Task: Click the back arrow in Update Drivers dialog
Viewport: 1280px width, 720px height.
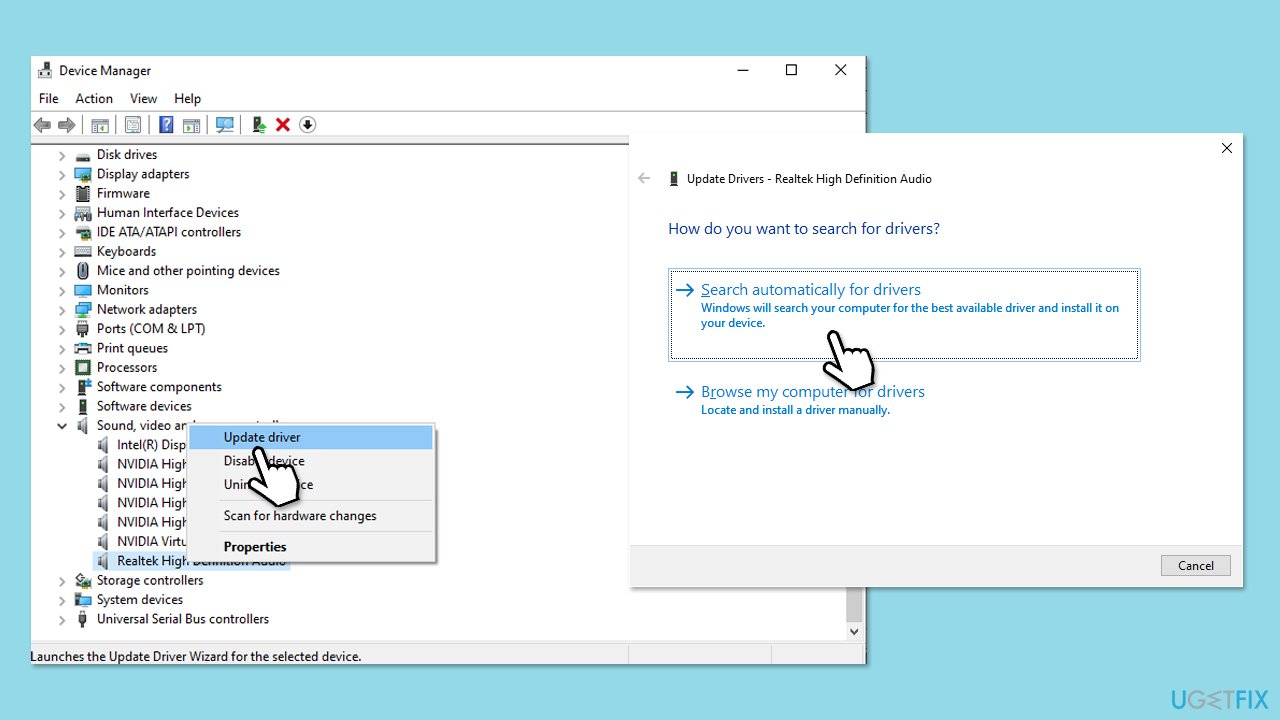Action: click(644, 179)
